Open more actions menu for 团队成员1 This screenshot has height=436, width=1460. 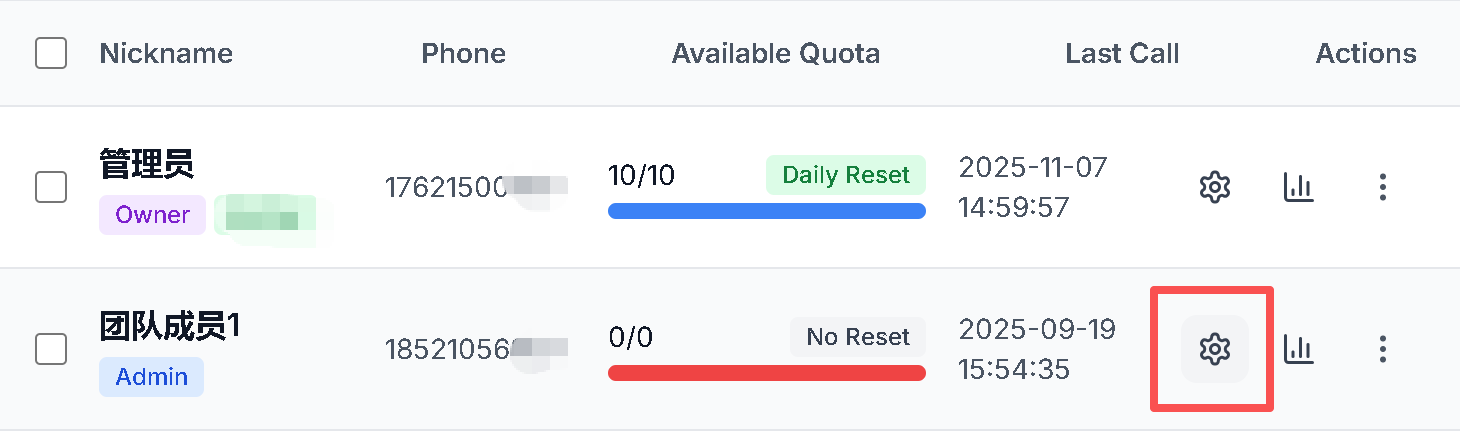1382,349
